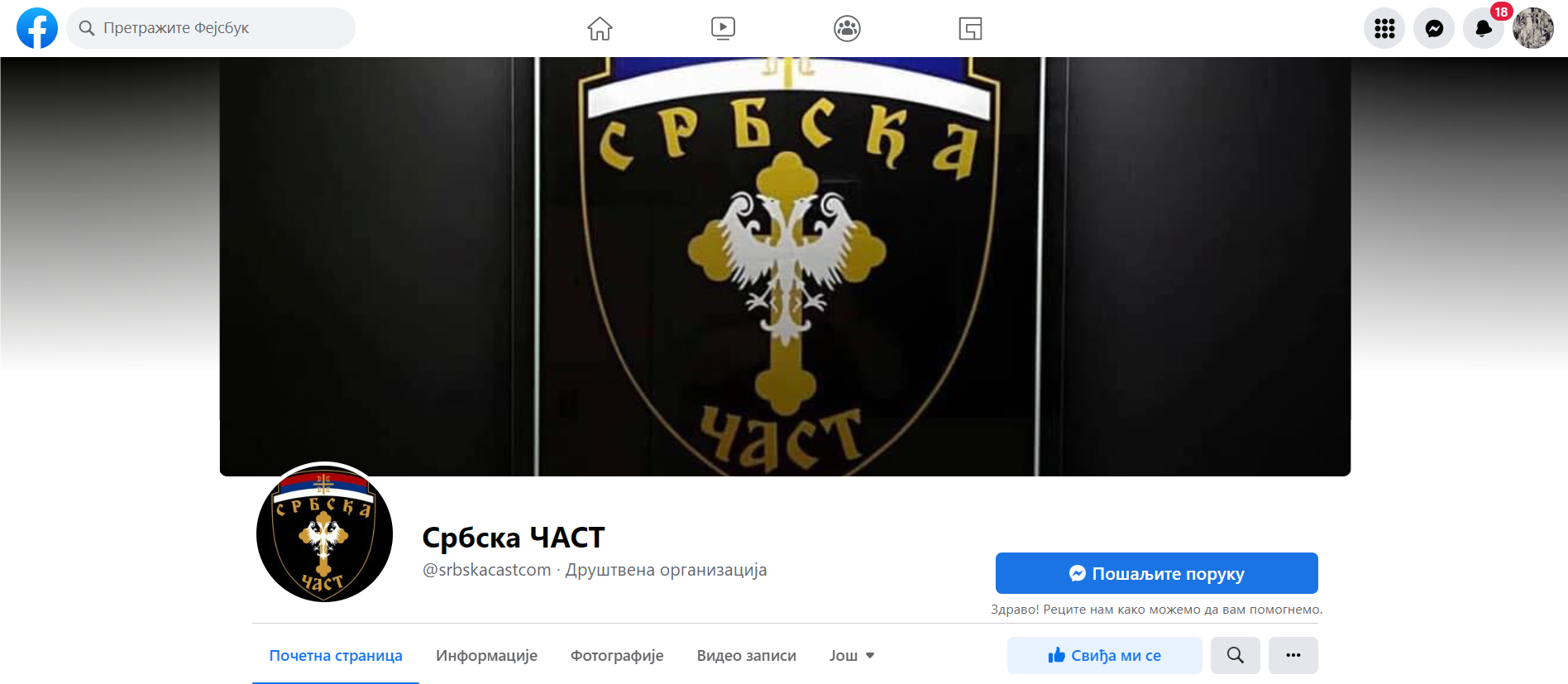The height and width of the screenshot is (684, 1568).
Task: Expand the Још dropdown tab
Action: [852, 656]
